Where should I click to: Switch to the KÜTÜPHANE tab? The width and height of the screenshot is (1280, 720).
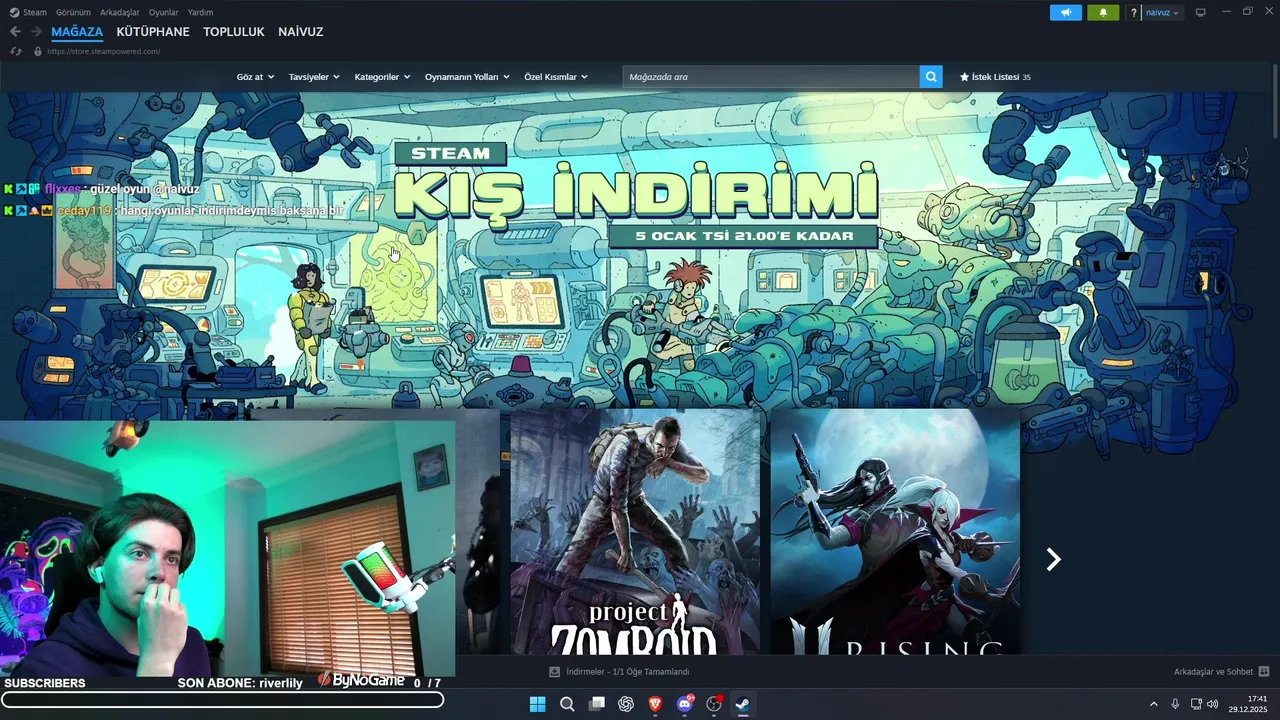[x=153, y=32]
